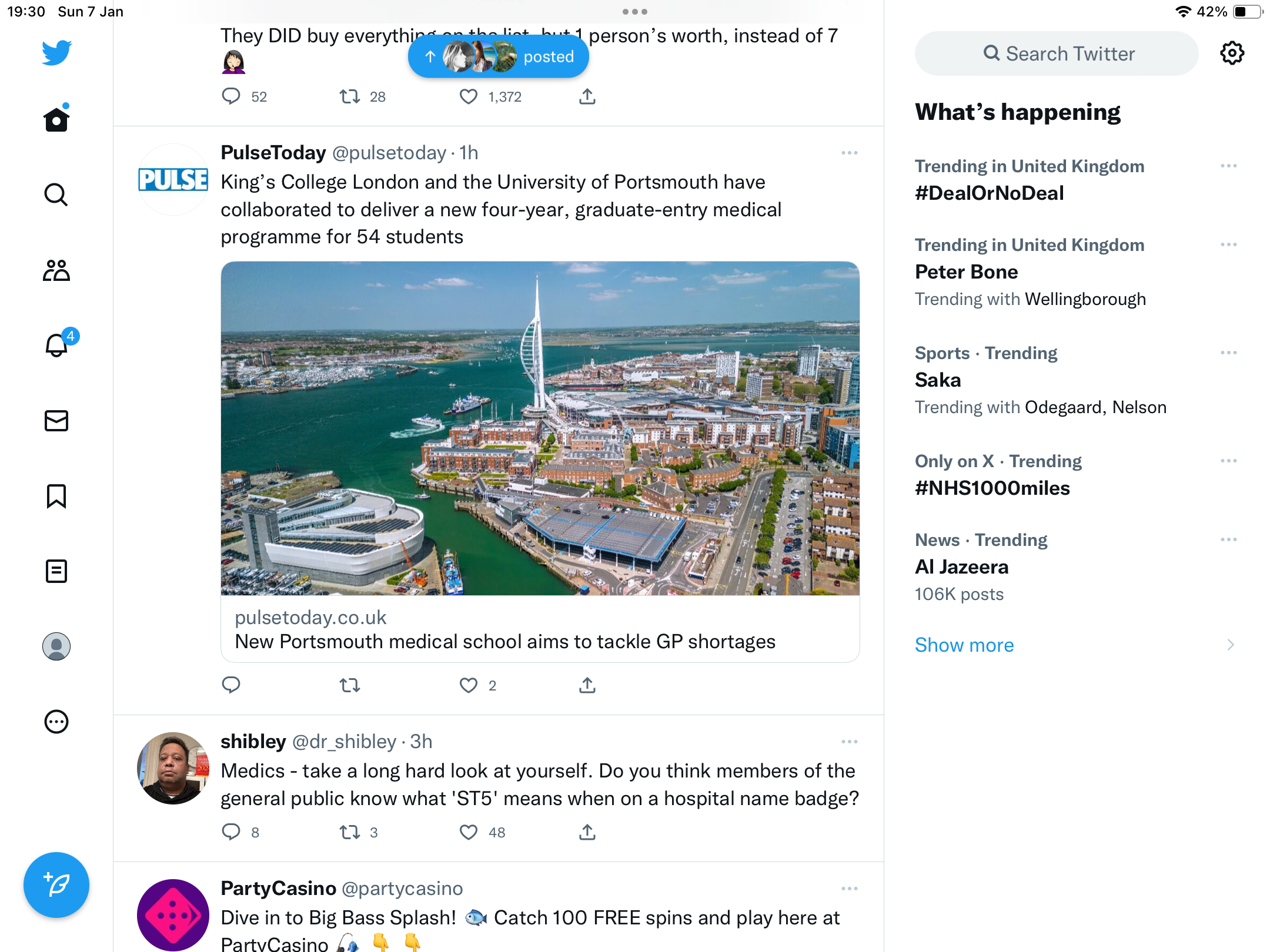
Task: Open Notifications bell with badge
Action: [58, 344]
